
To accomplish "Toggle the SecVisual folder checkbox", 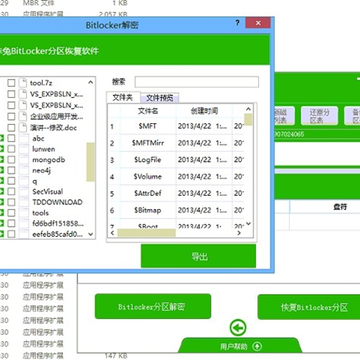I will [11, 192].
